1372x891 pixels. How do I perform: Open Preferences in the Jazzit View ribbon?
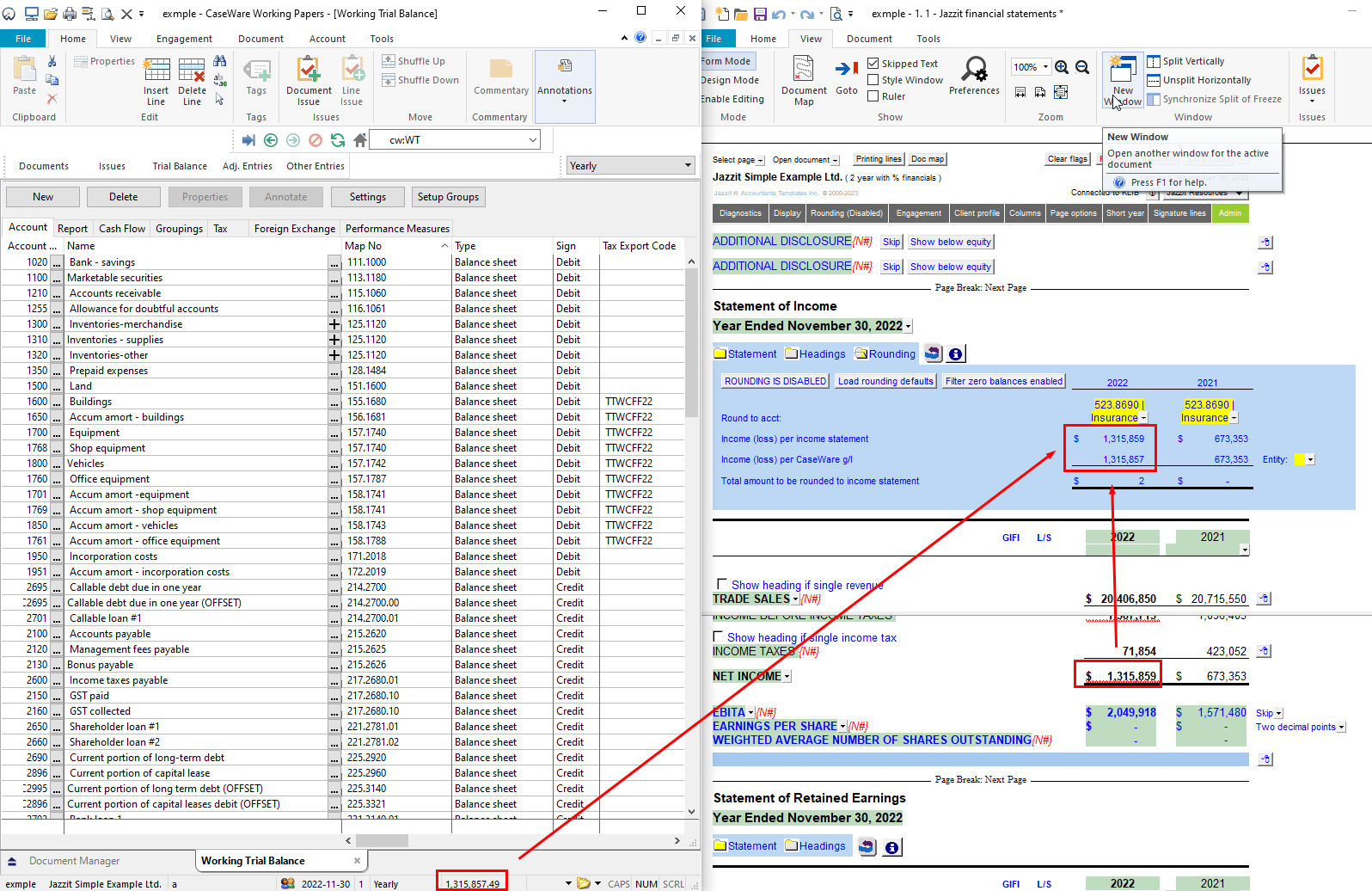click(974, 76)
